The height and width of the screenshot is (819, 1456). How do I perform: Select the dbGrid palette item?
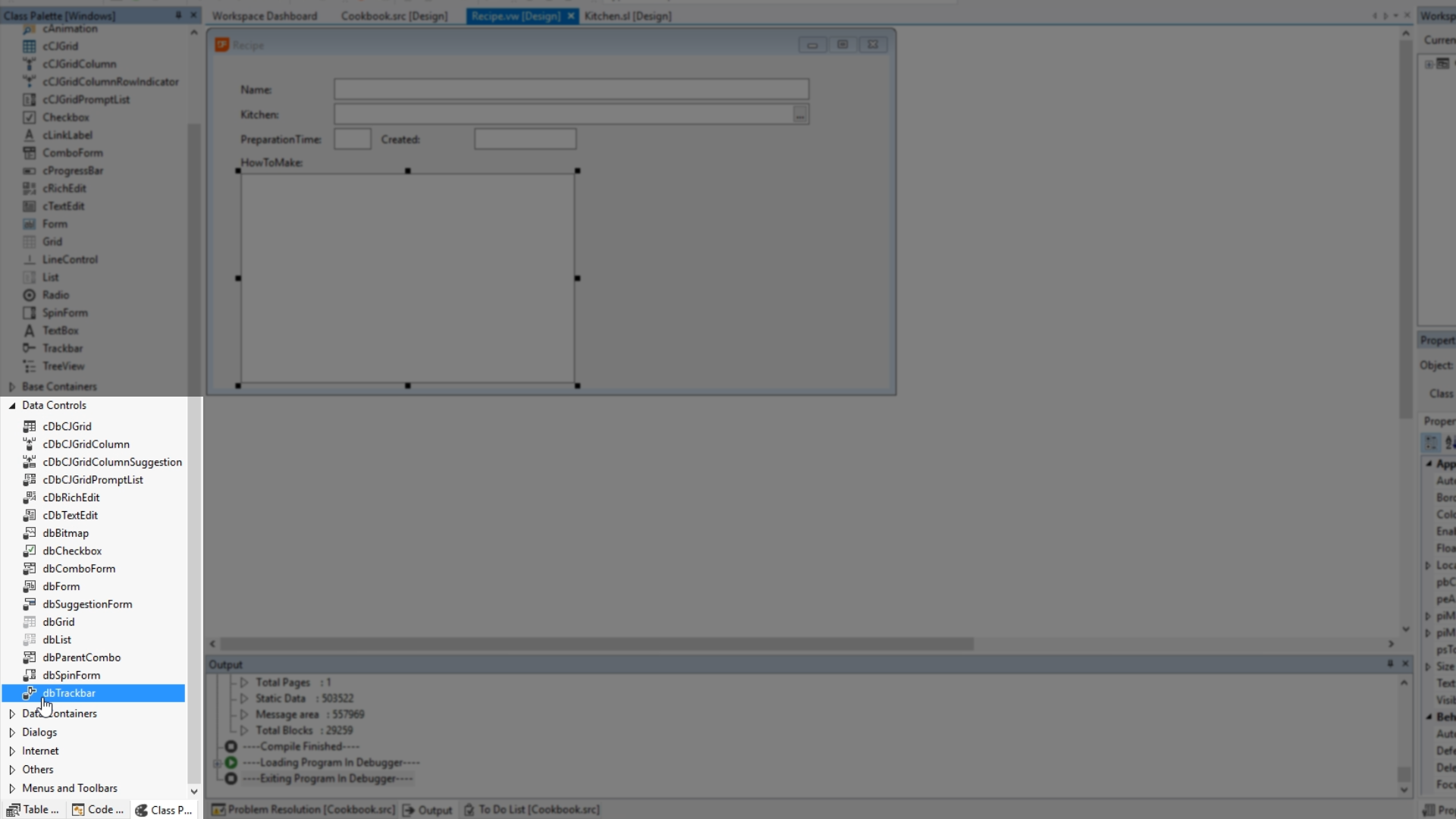tap(58, 622)
